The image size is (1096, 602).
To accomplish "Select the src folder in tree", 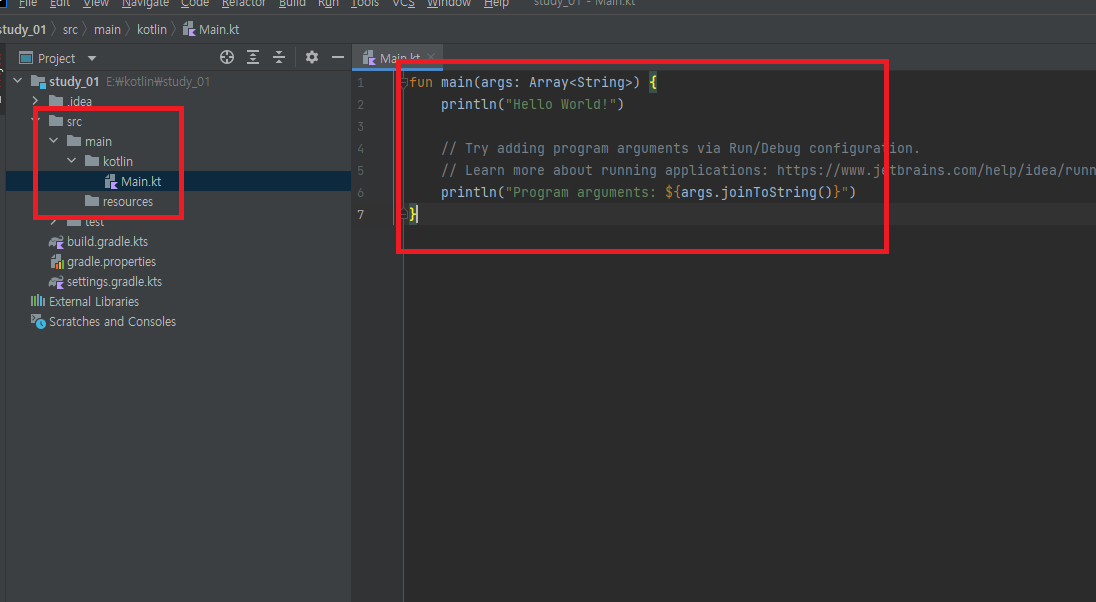I will [74, 122].
